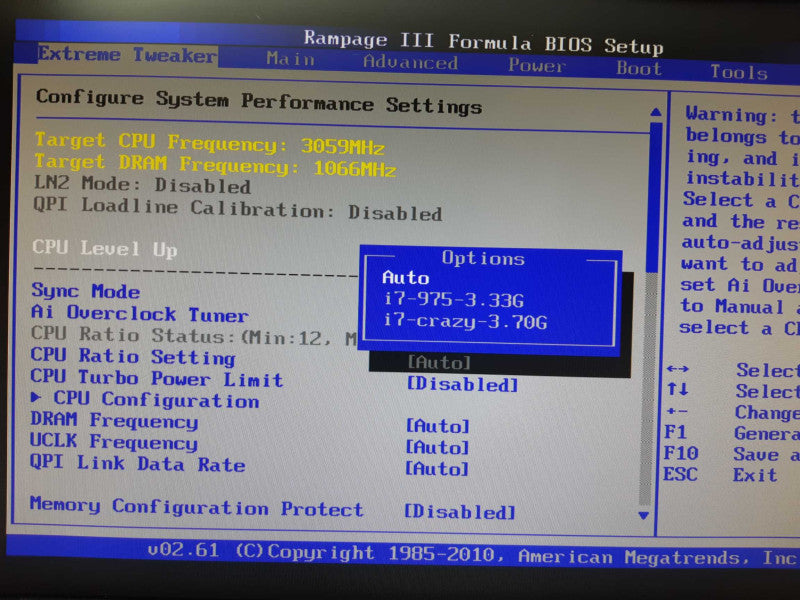Select Ai Overclock Tuner setting
Image resolution: width=800 pixels, height=600 pixels.
coord(139,314)
